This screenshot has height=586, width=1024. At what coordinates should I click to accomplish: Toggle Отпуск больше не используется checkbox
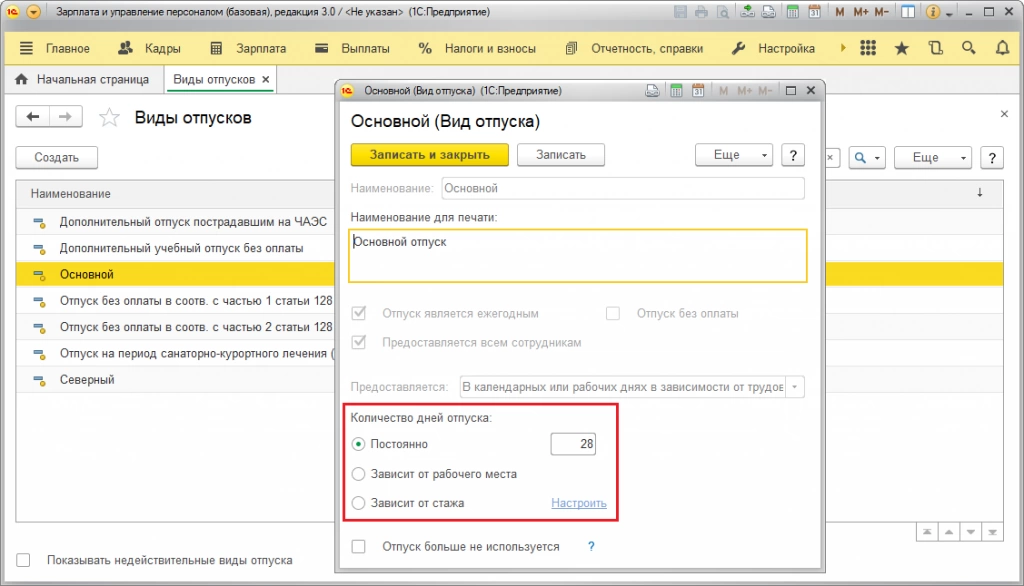(x=359, y=546)
